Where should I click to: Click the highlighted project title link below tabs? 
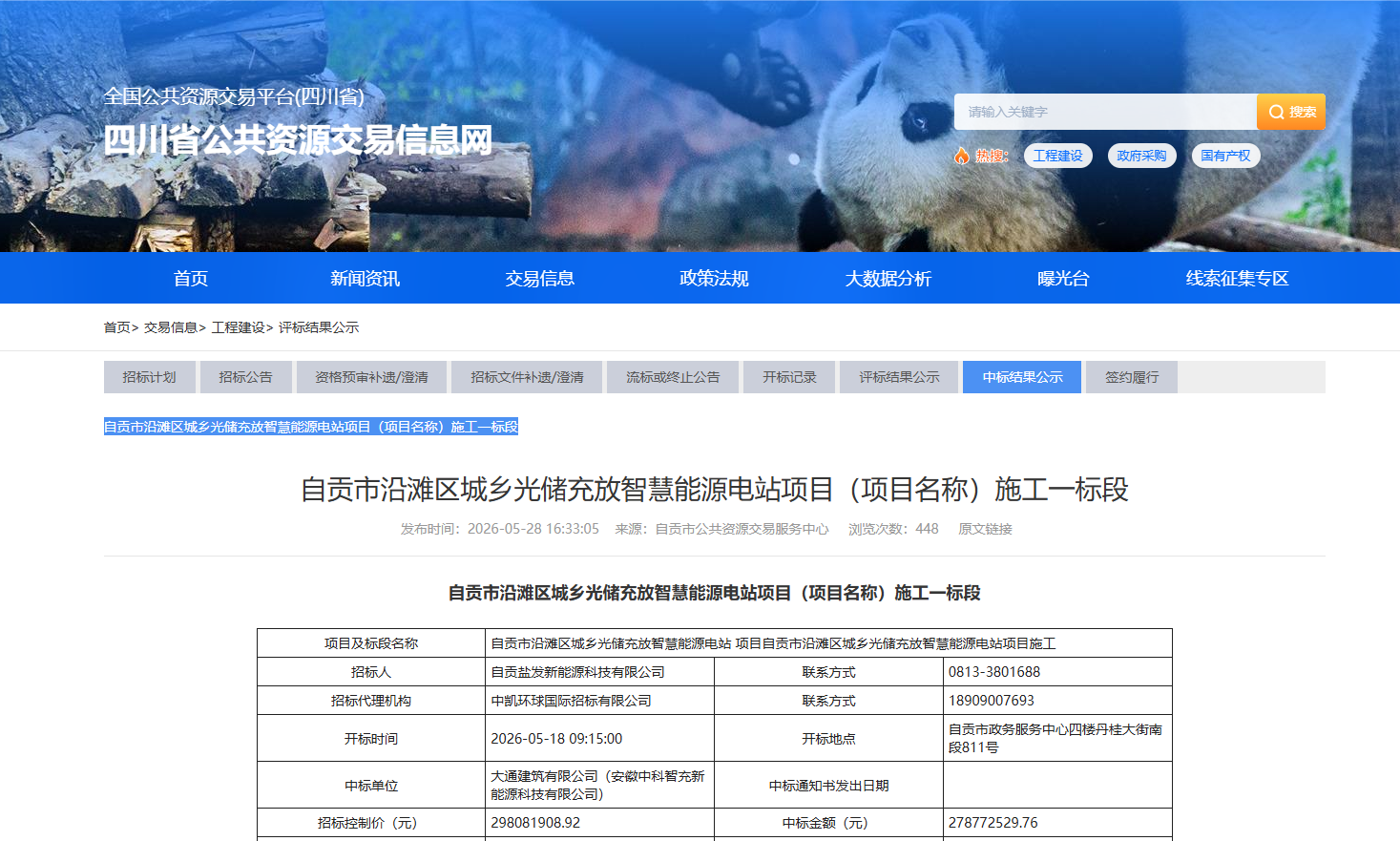coord(311,427)
